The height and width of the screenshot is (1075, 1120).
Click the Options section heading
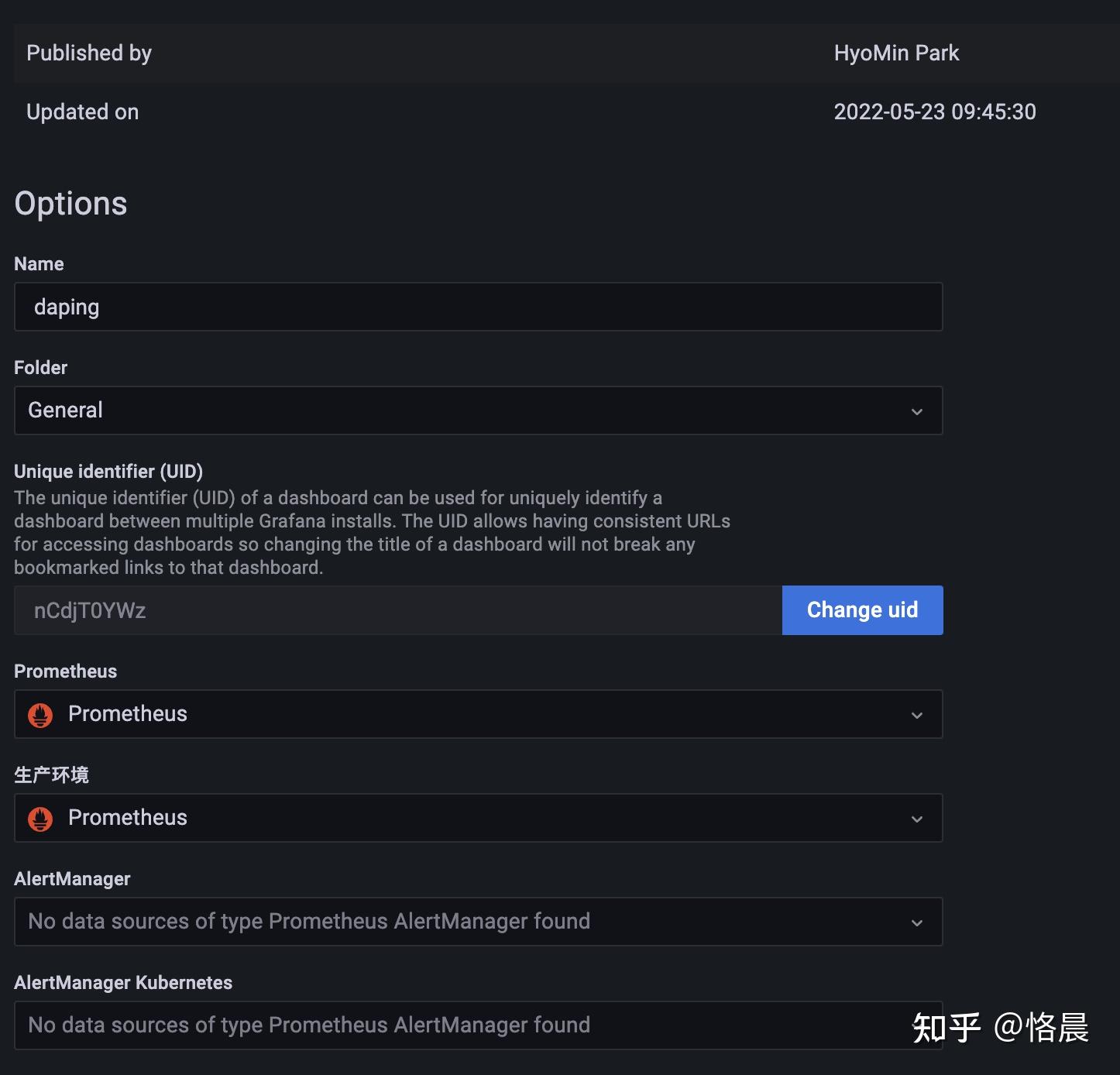point(70,204)
